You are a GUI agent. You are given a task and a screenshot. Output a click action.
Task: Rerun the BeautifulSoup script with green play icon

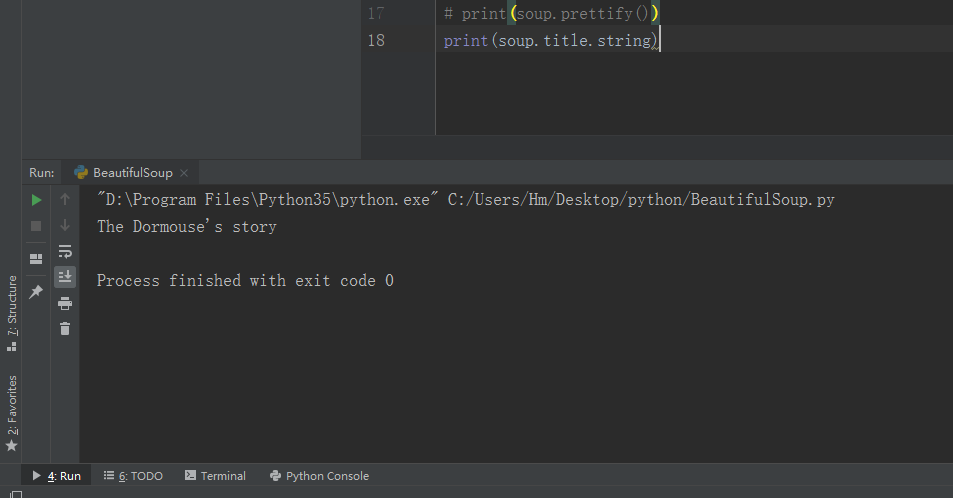36,200
